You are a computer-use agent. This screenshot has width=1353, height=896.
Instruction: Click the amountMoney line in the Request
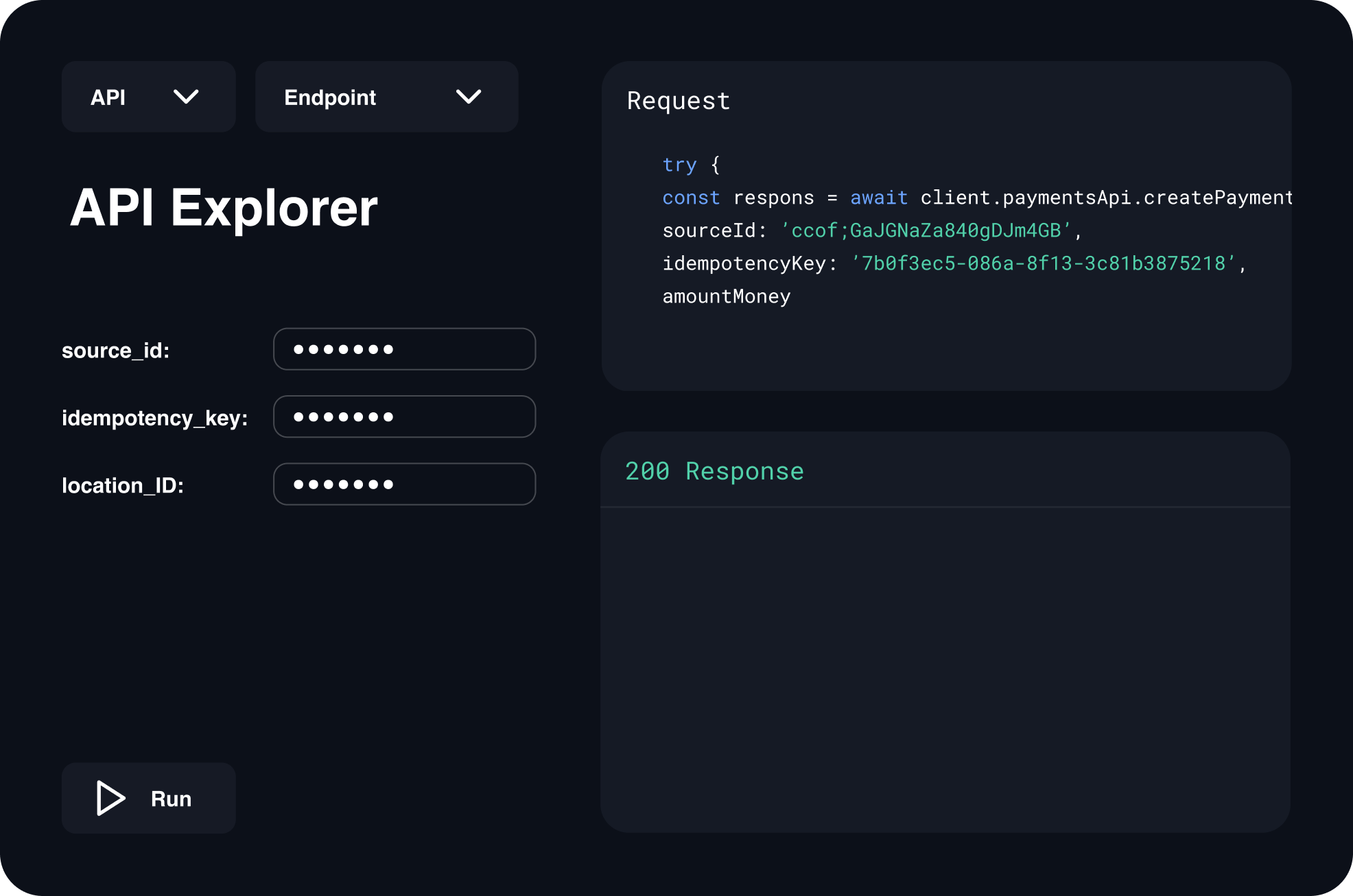pyautogui.click(x=726, y=296)
